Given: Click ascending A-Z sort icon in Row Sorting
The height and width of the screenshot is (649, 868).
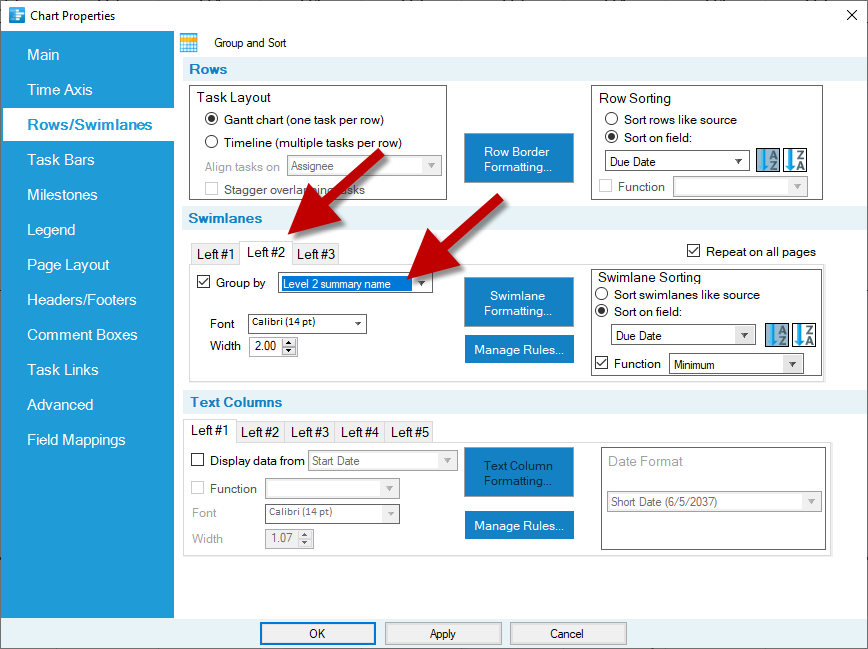Looking at the screenshot, I should click(x=768, y=161).
